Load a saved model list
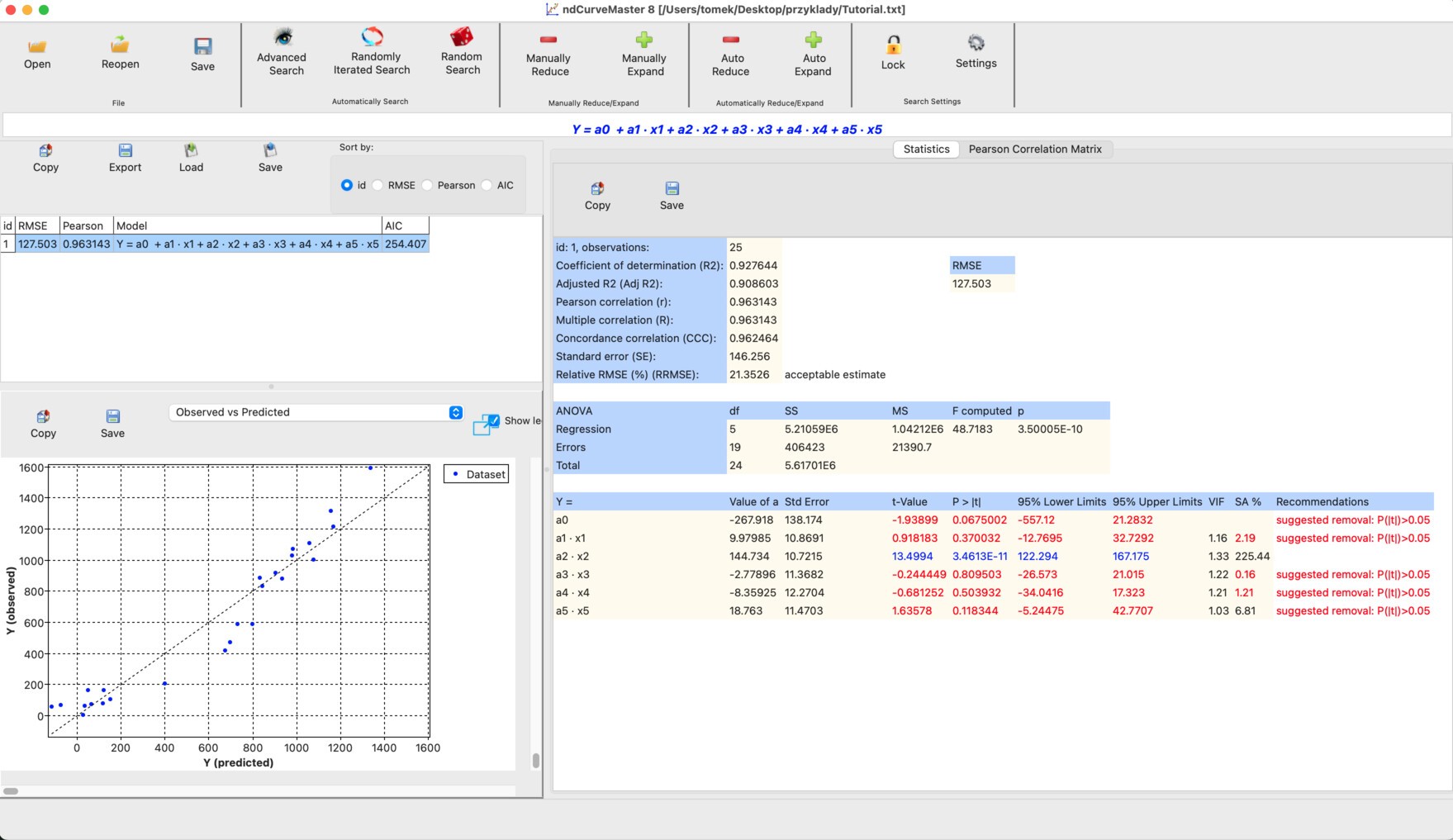The width and height of the screenshot is (1453, 840). pos(192,158)
